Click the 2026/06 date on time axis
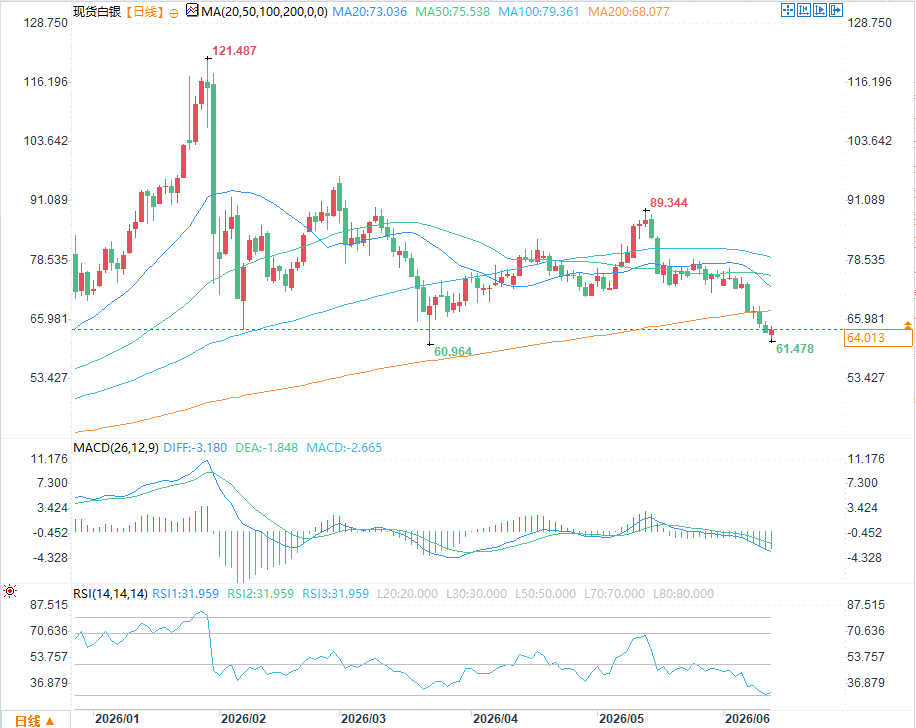The height and width of the screenshot is (728, 916). tap(747, 719)
